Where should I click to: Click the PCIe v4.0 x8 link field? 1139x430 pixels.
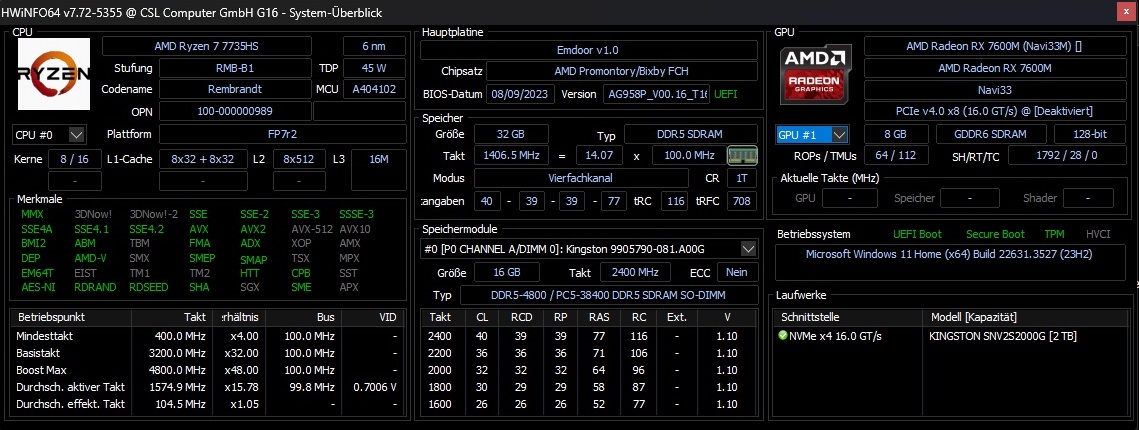tap(994, 112)
